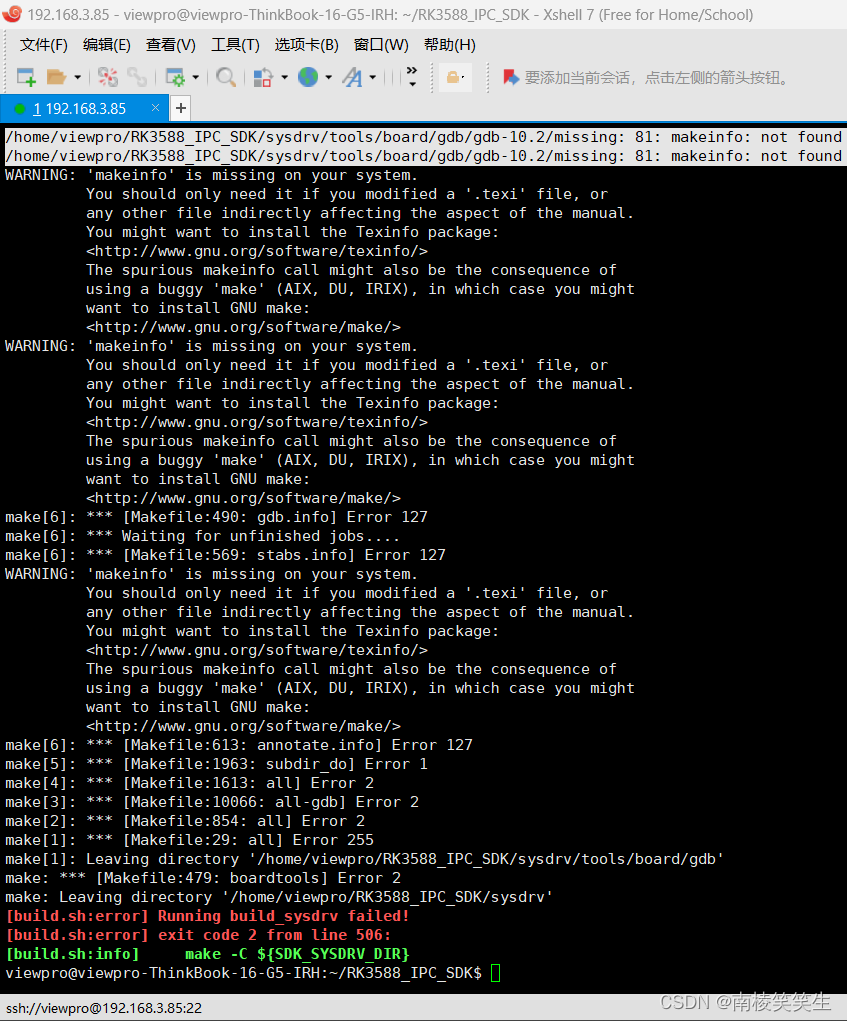847x1021 pixels.
Task: Click the add-session hint text in toolbar
Action: (x=657, y=78)
